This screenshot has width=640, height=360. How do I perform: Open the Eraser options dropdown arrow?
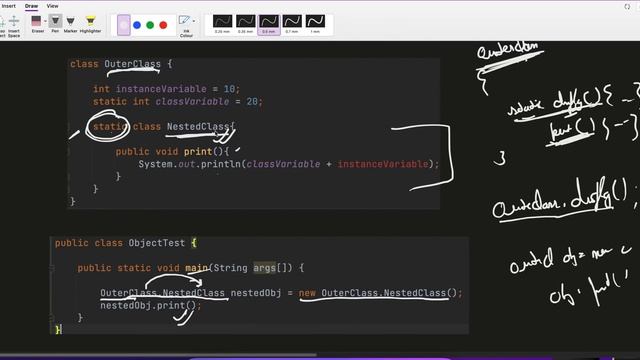(45, 21)
